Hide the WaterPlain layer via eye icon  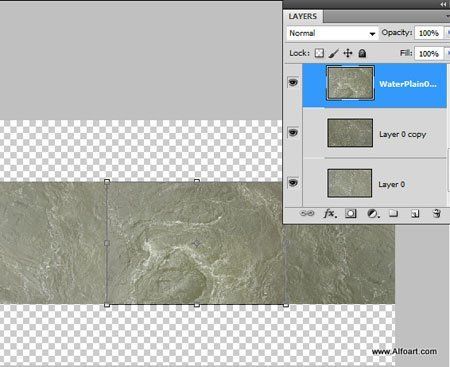[293, 82]
